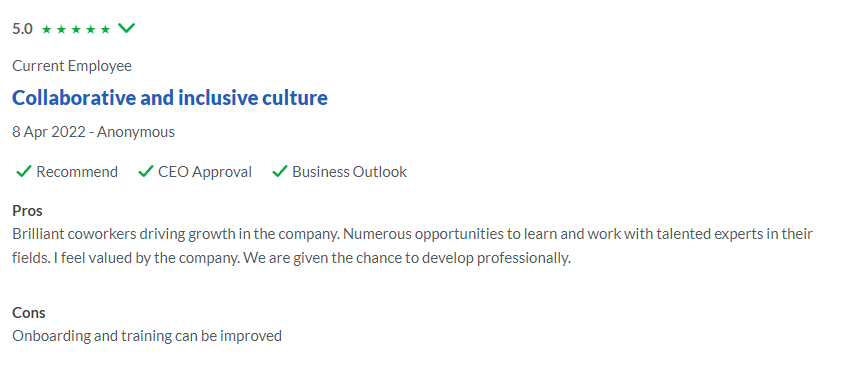856x366 pixels.
Task: Click the Current Employee label
Action: (x=72, y=66)
